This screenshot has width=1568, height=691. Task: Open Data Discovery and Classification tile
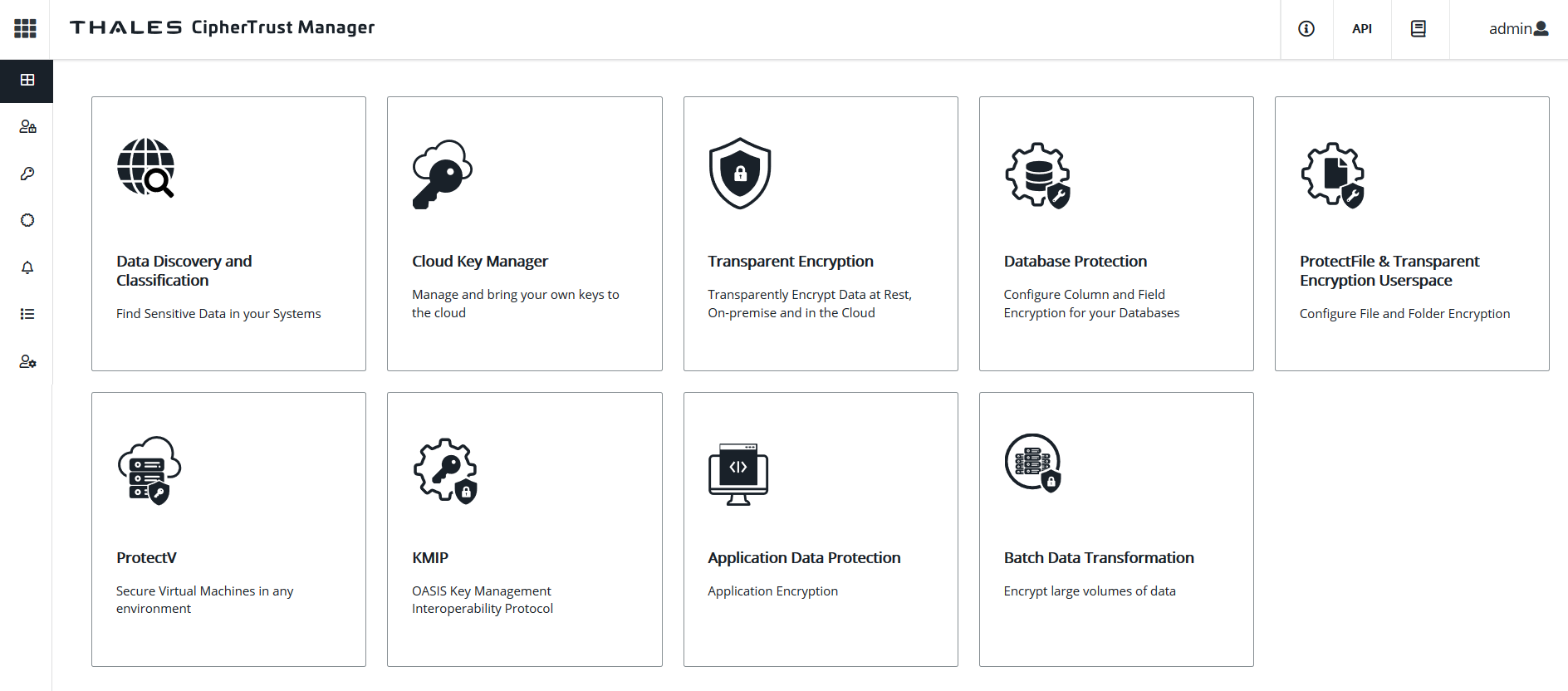pyautogui.click(x=228, y=233)
